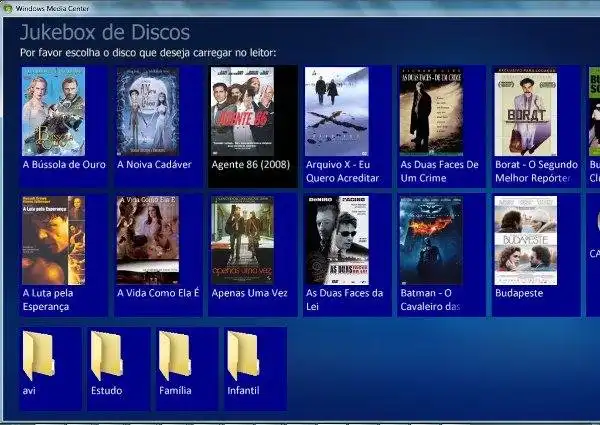Select the Agente 86 (2008) cover
The image size is (600, 425).
coord(243,111)
